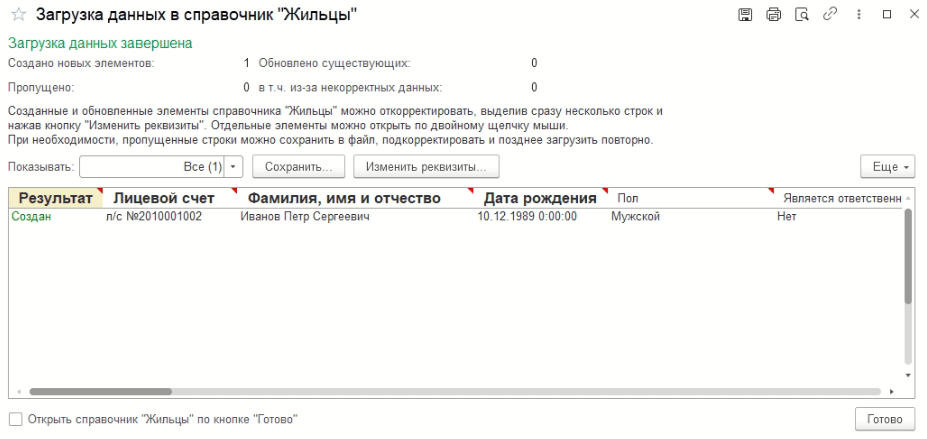Open the "Показывать" filter dropdown arrow

pos(233,167)
